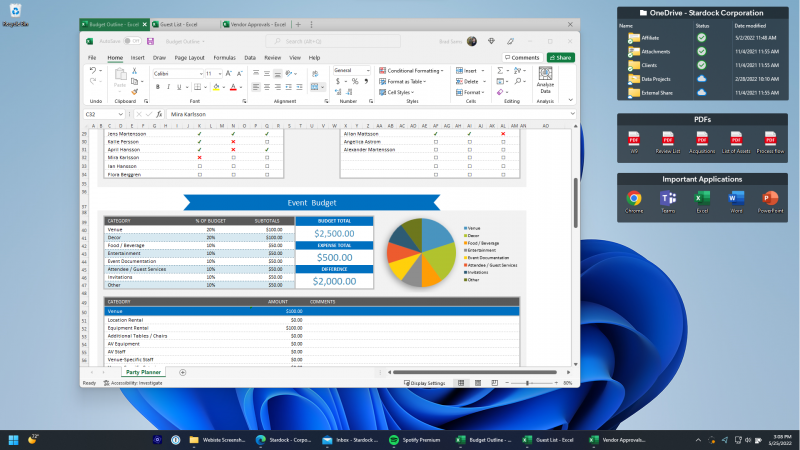Image resolution: width=800 pixels, height=450 pixels.
Task: Toggle the AutoSave switch
Action: (x=131, y=41)
